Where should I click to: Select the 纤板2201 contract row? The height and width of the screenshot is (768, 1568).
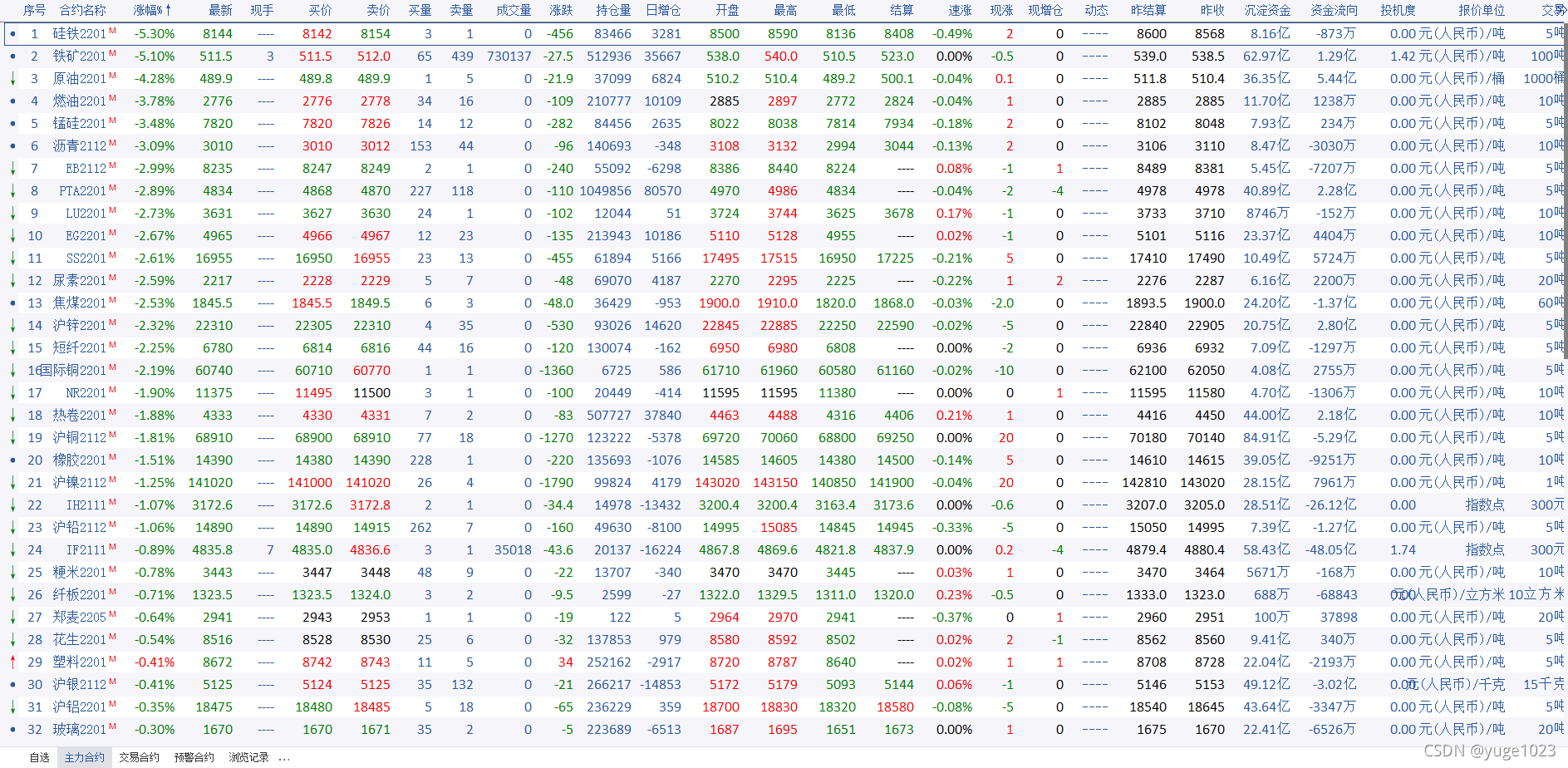784,595
